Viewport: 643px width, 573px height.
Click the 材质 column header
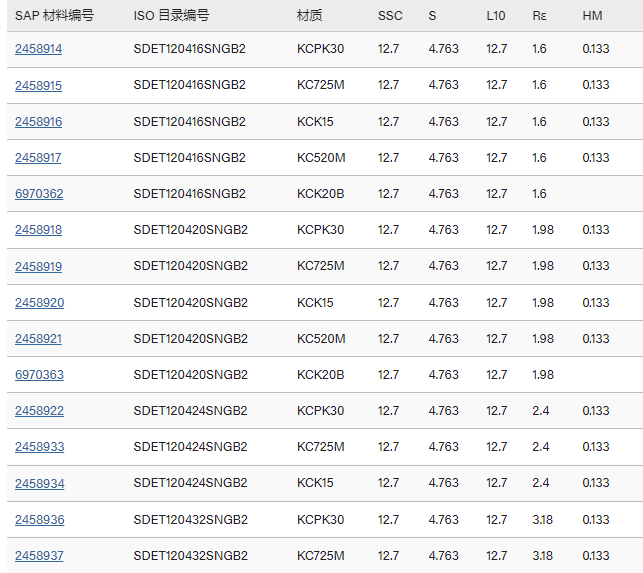[x=309, y=16]
